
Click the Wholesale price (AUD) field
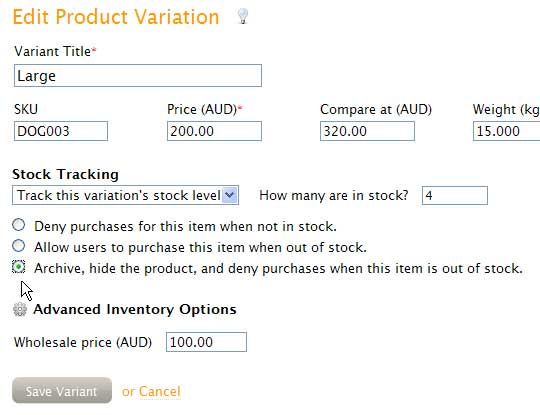coord(206,342)
